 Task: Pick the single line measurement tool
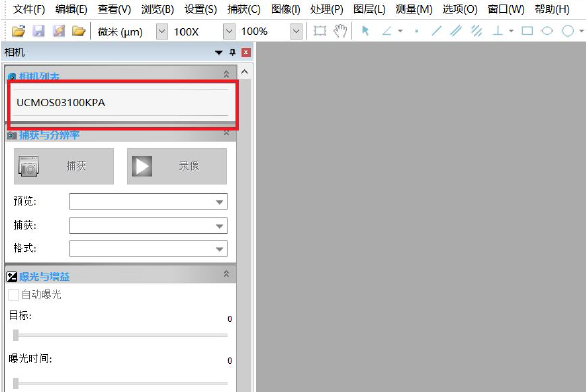(436, 31)
